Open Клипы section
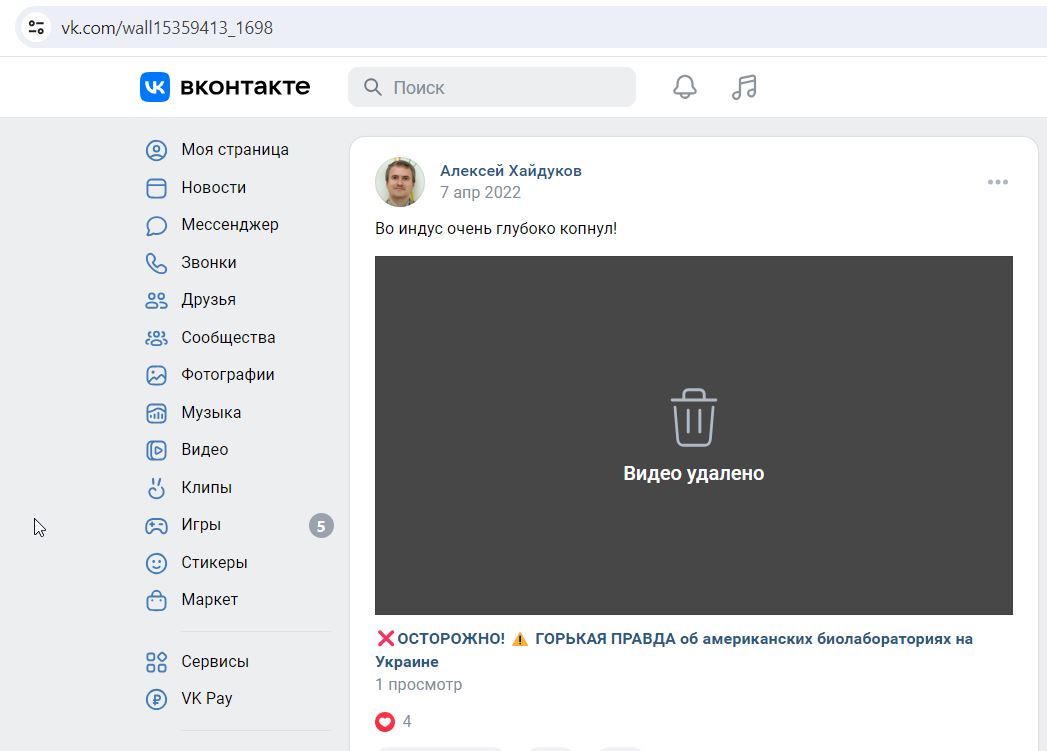1047x751 pixels. point(206,487)
